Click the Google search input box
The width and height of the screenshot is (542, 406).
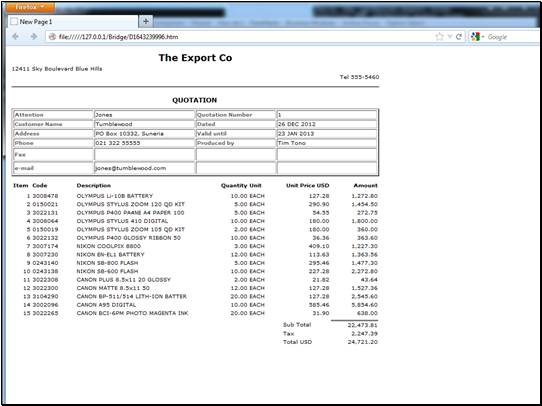(x=513, y=37)
